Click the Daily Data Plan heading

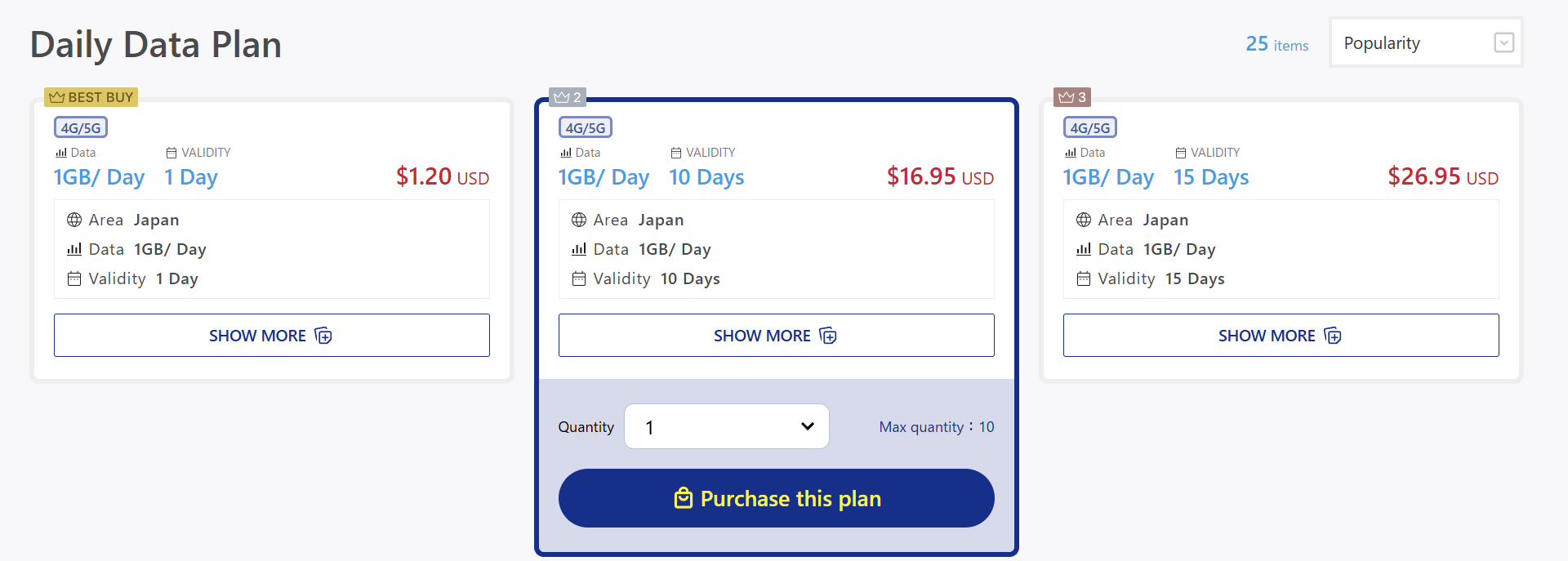pyautogui.click(x=156, y=45)
